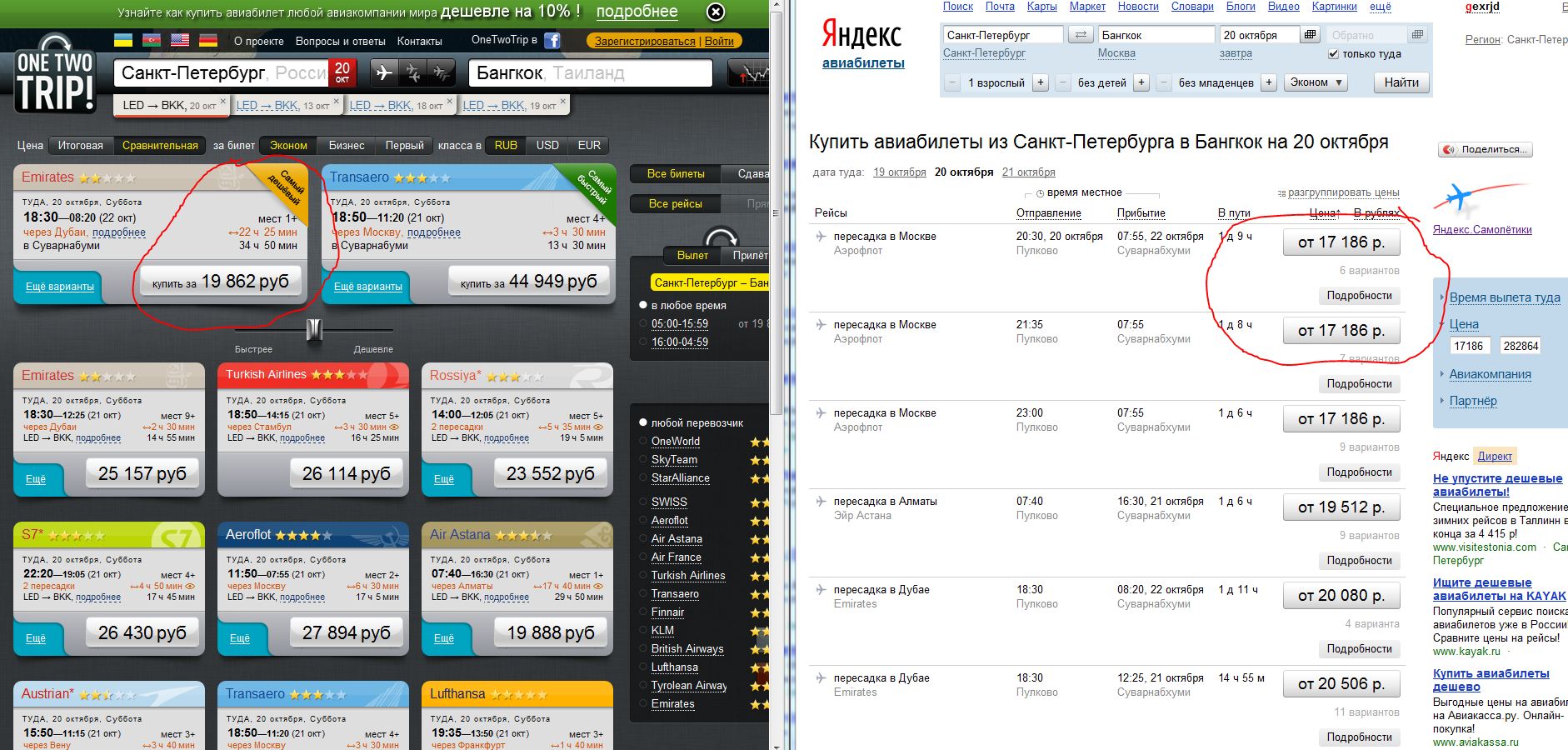Viewport: 1568px width, 750px height.
Task: Open the red 20 окт date picker
Action: [342, 72]
